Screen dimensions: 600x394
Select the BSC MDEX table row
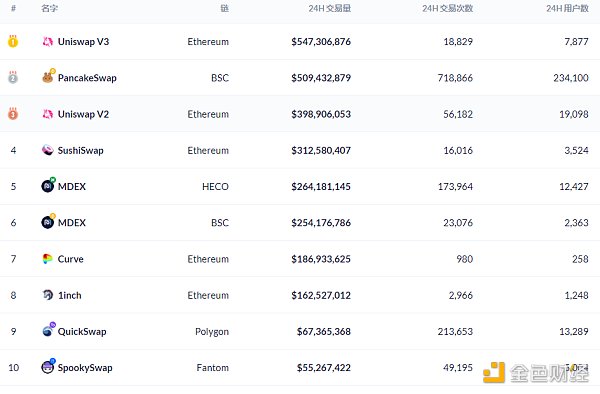coord(300,223)
